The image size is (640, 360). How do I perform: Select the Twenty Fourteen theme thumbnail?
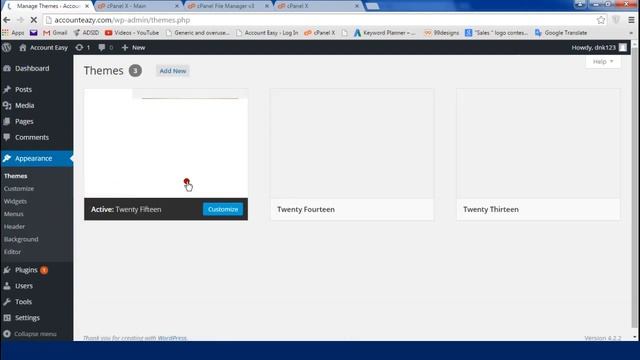[x=352, y=144]
